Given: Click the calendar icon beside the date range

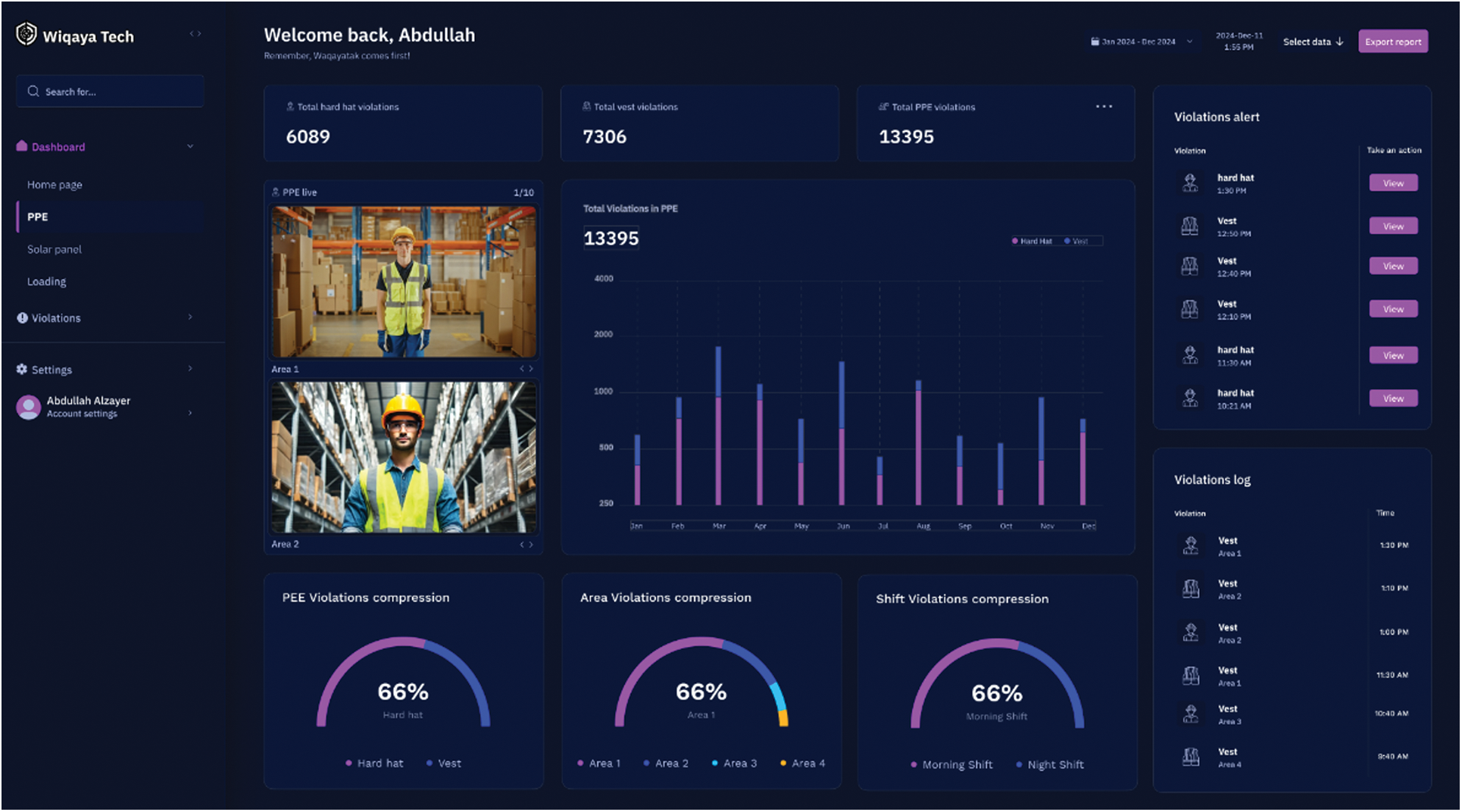Looking at the screenshot, I should (1095, 42).
